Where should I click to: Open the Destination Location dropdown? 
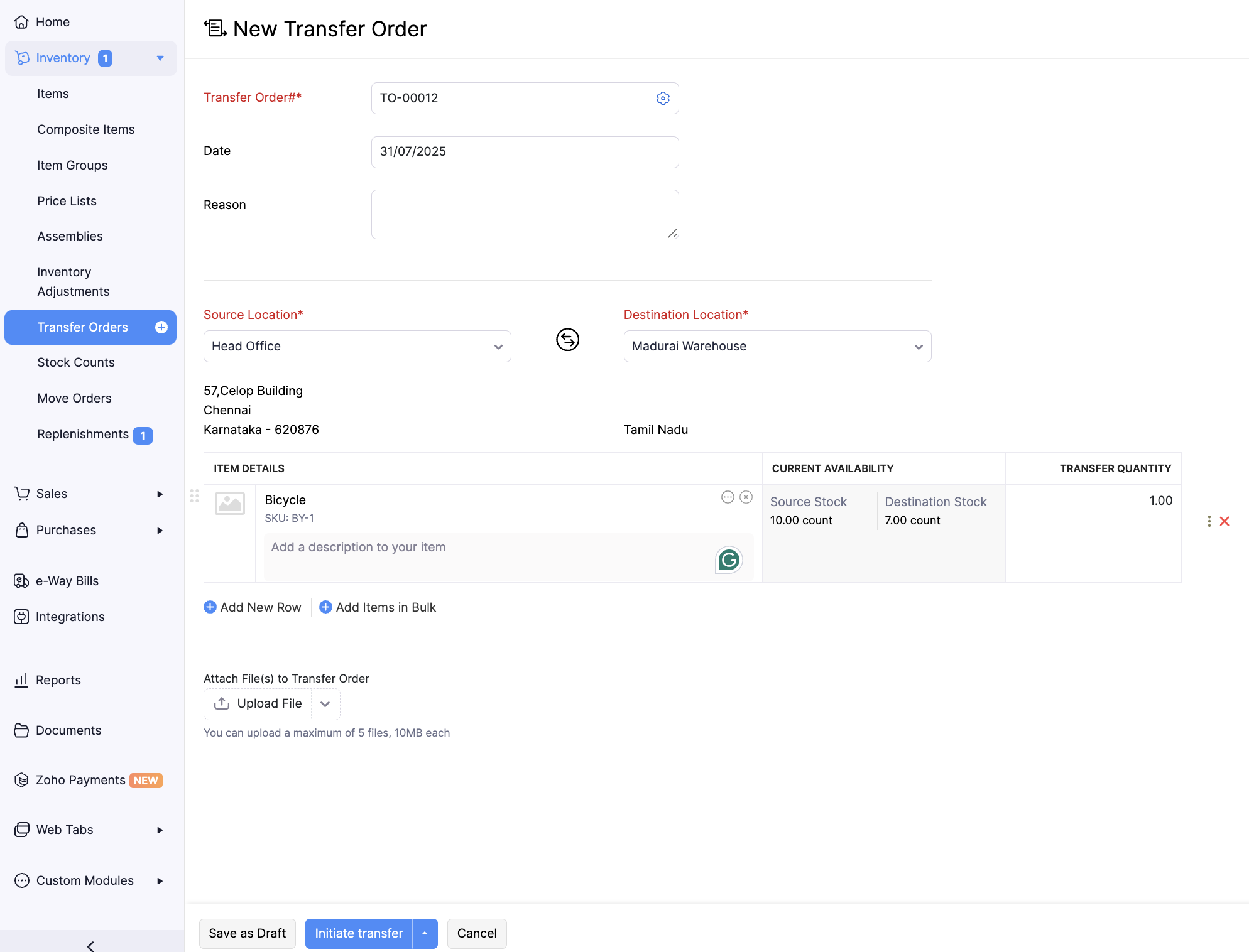click(777, 346)
